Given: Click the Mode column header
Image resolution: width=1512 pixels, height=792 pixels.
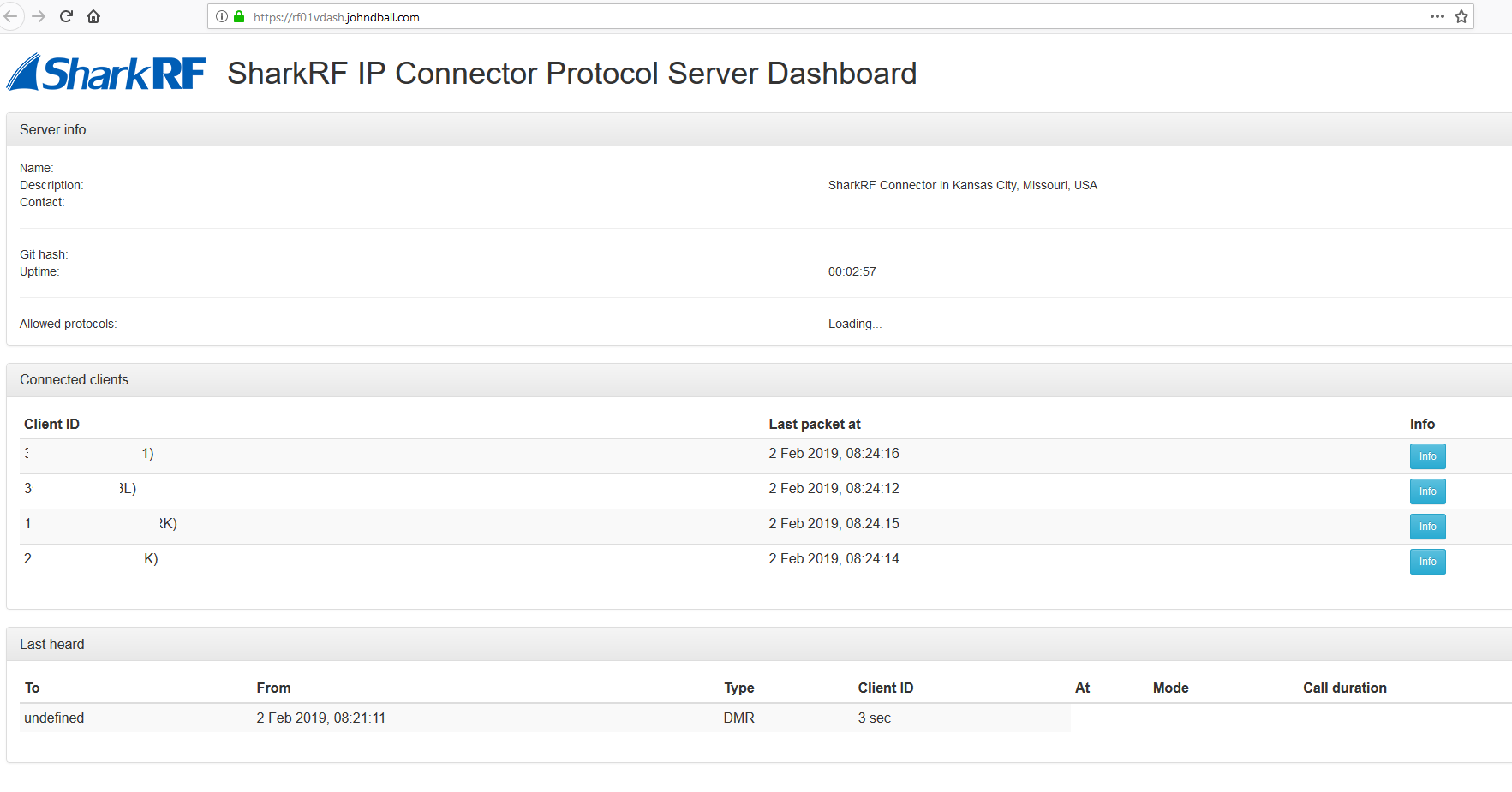Looking at the screenshot, I should (1171, 688).
